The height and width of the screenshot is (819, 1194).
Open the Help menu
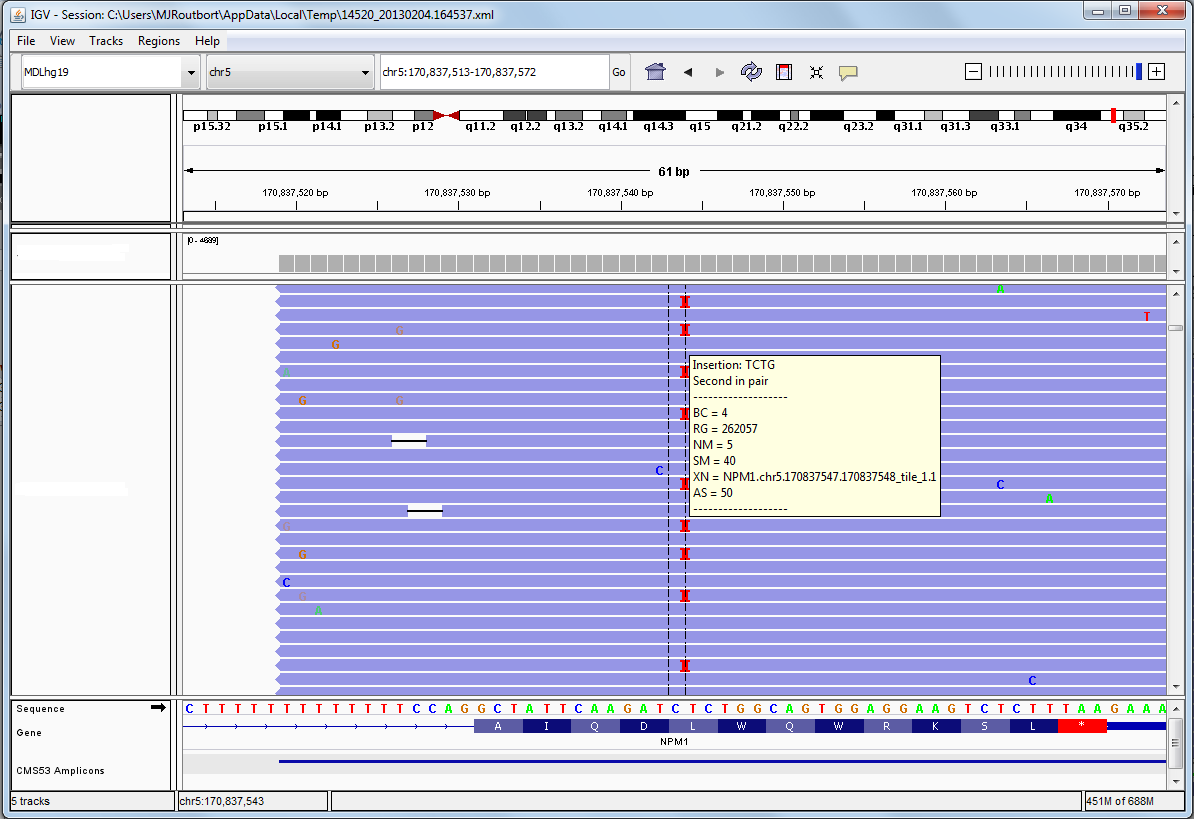(x=207, y=41)
